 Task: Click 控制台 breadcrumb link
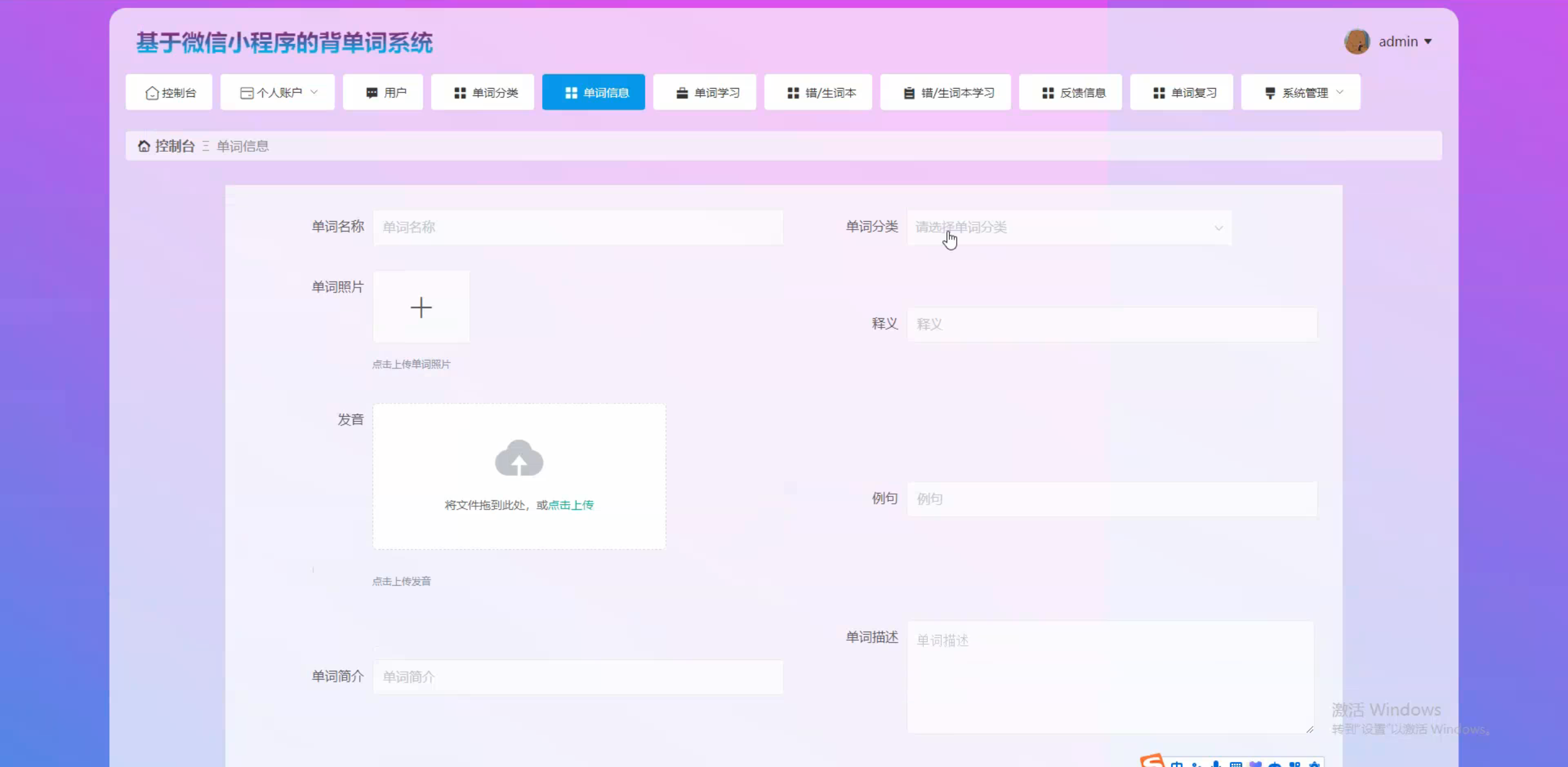click(175, 146)
